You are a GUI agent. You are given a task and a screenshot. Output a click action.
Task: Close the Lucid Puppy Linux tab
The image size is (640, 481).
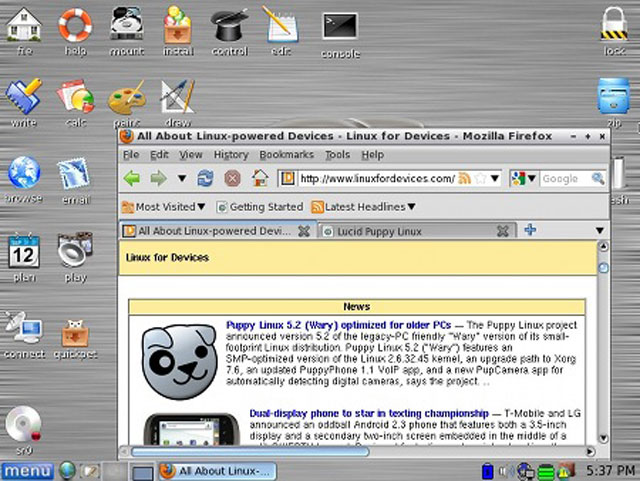pos(503,232)
